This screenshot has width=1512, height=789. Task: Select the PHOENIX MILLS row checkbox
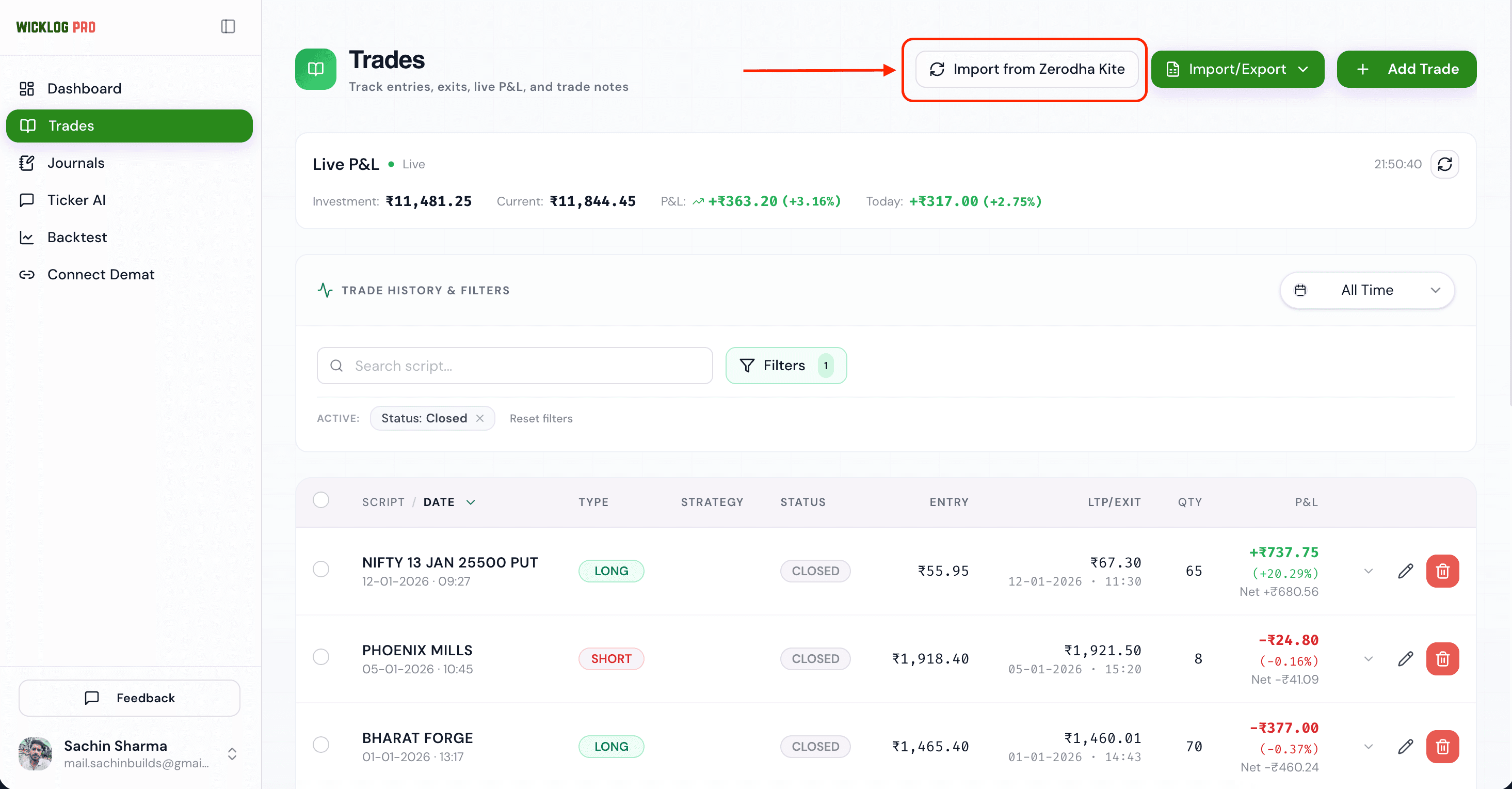[x=321, y=657]
